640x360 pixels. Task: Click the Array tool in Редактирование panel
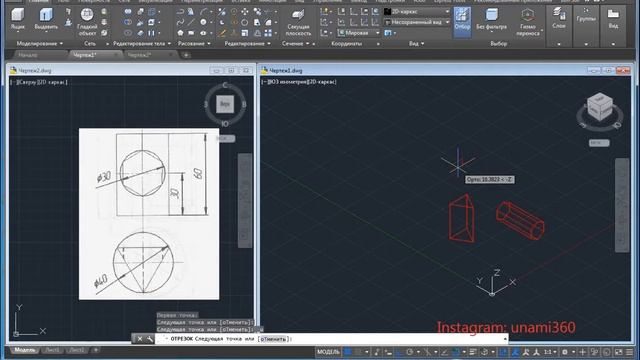268,33
